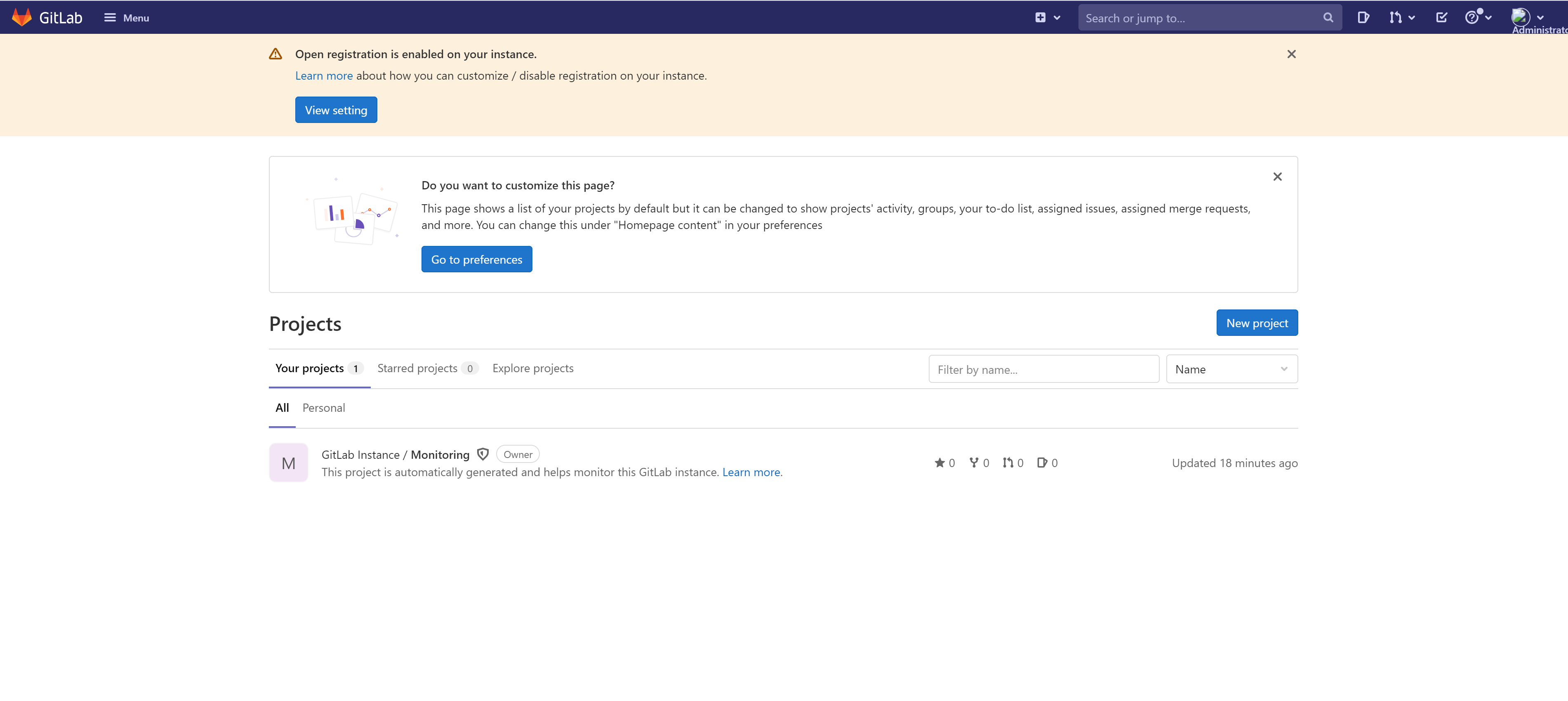This screenshot has height=701, width=1568.
Task: Click Go to preferences button
Action: tap(477, 259)
